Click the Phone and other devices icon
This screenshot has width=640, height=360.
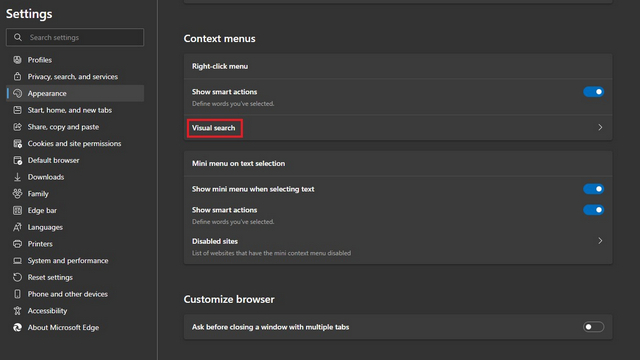click(x=17, y=294)
